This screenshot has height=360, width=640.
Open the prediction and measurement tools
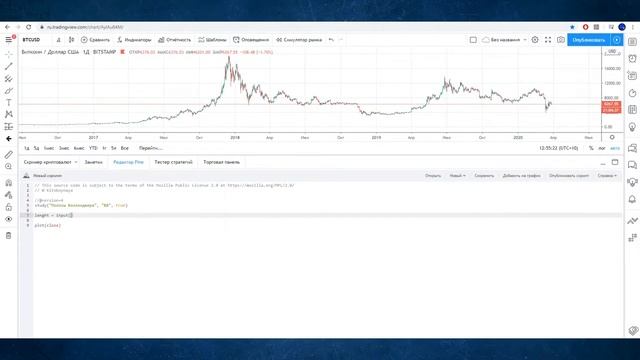(9, 127)
